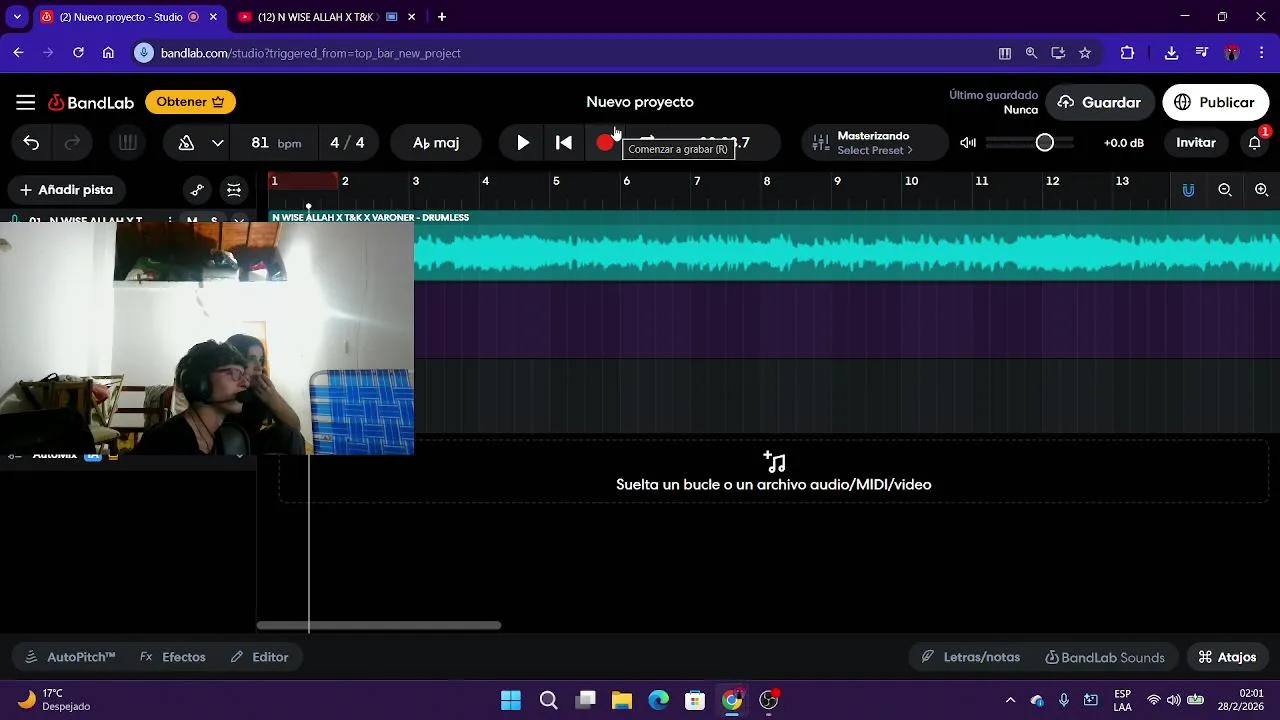Open File Explorer from the taskbar
Image resolution: width=1280 pixels, height=720 pixels.
(x=622, y=700)
